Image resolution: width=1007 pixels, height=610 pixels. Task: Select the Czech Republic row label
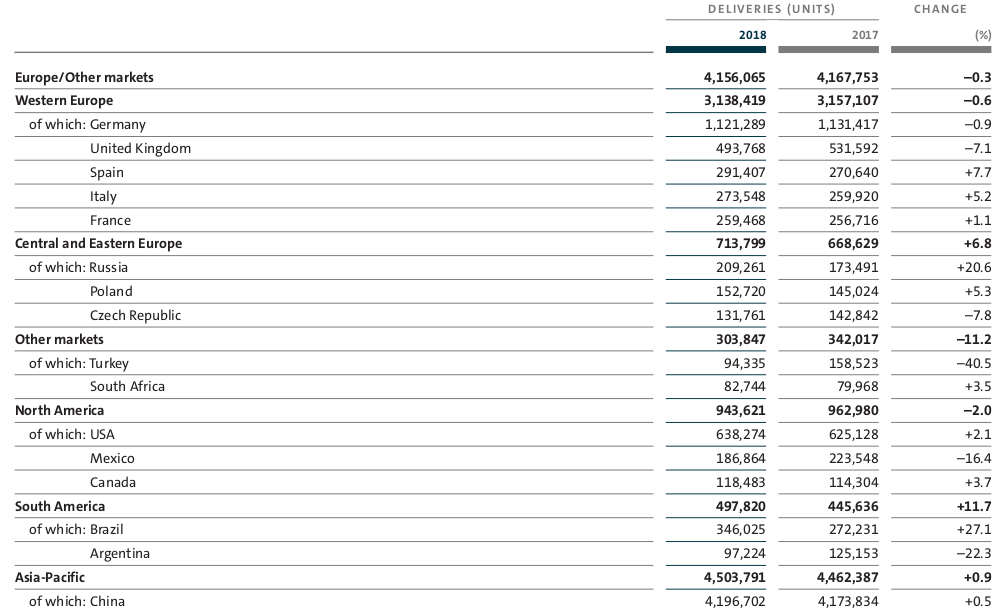(x=136, y=315)
